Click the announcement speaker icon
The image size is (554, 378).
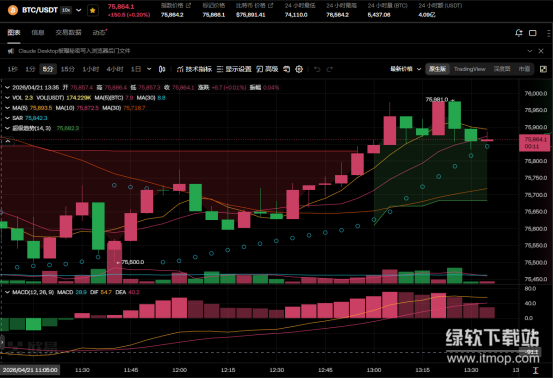(x=11, y=51)
